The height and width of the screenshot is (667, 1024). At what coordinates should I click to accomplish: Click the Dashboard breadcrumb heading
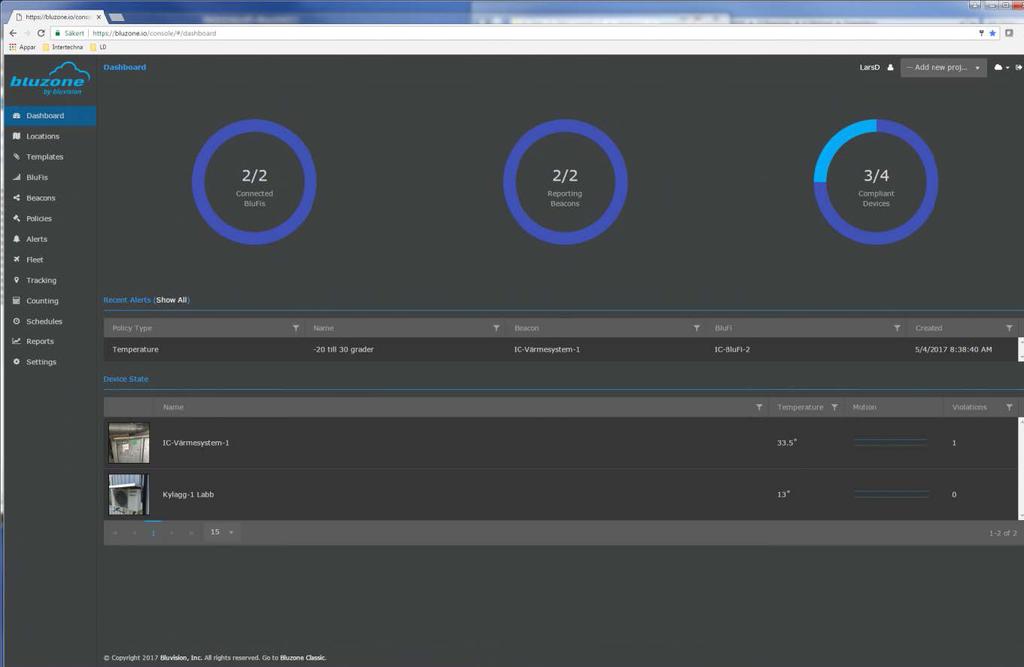125,67
